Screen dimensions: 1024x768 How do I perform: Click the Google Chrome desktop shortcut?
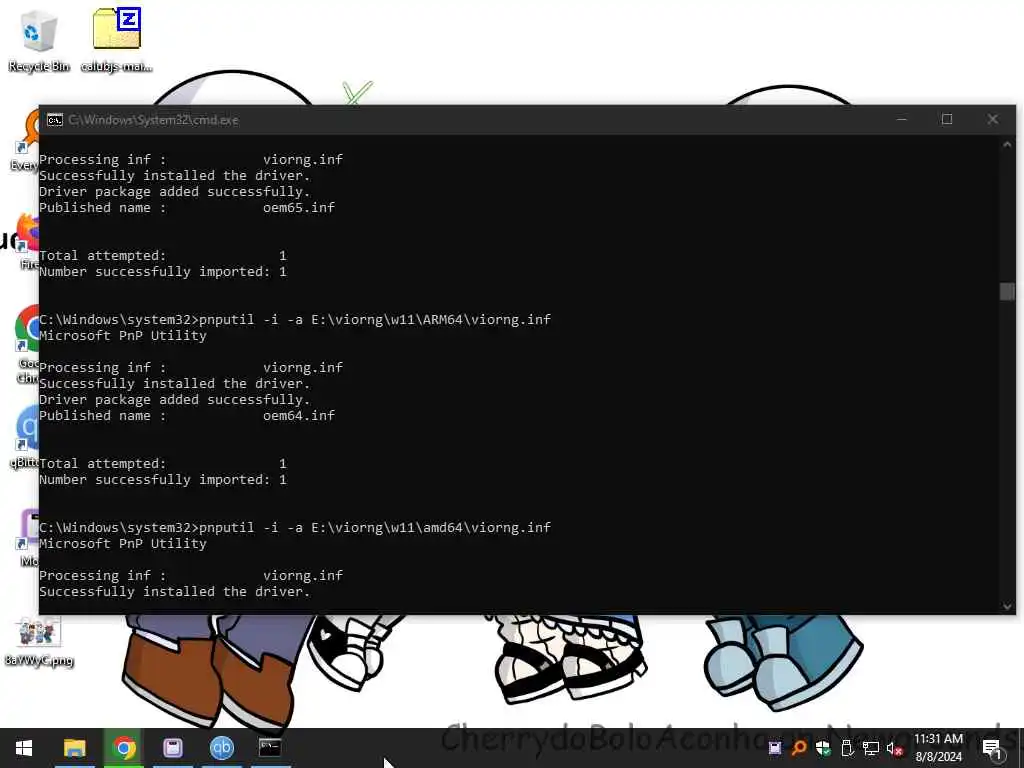pyautogui.click(x=26, y=343)
